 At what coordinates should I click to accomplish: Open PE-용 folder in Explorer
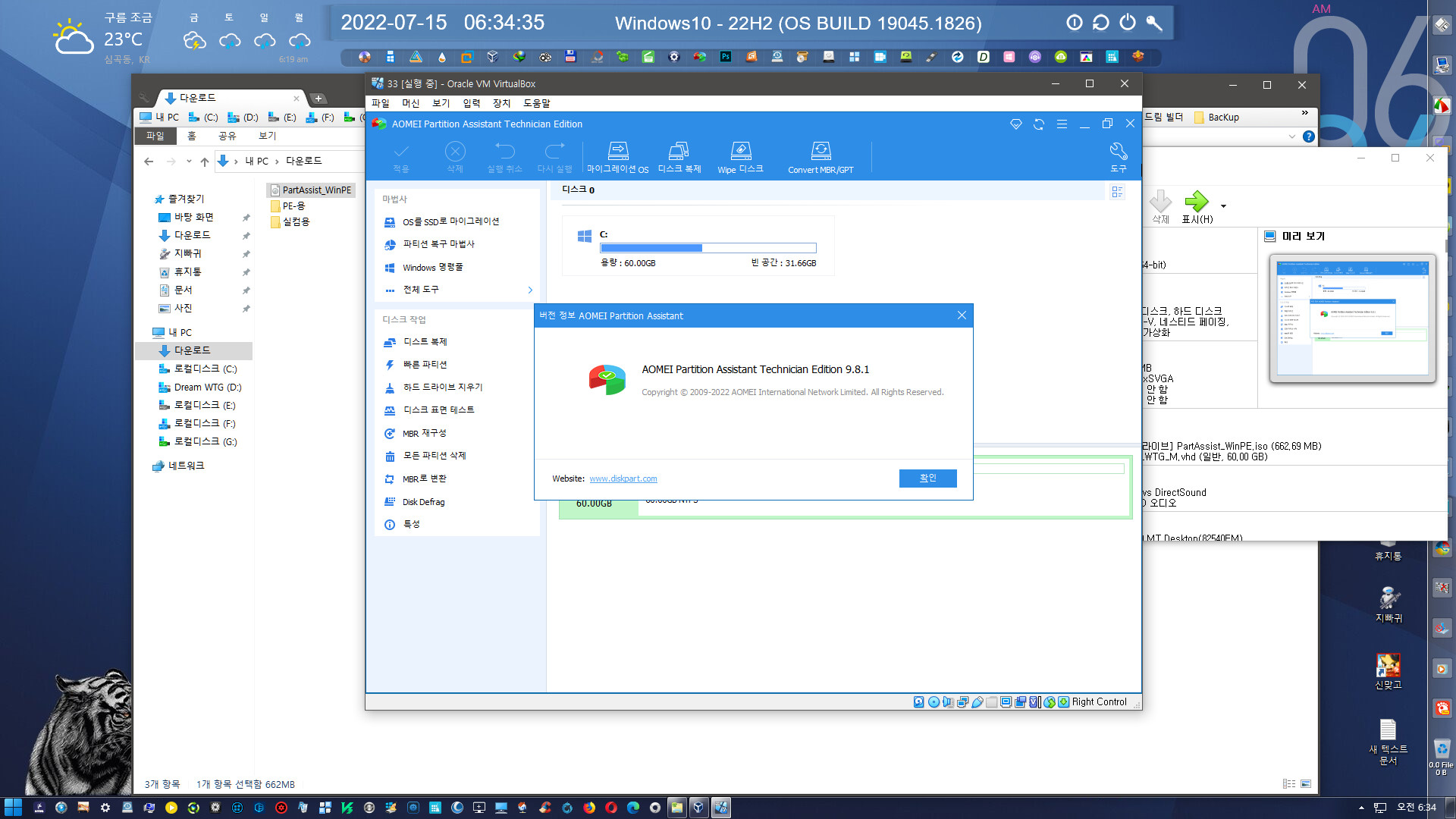coord(288,206)
